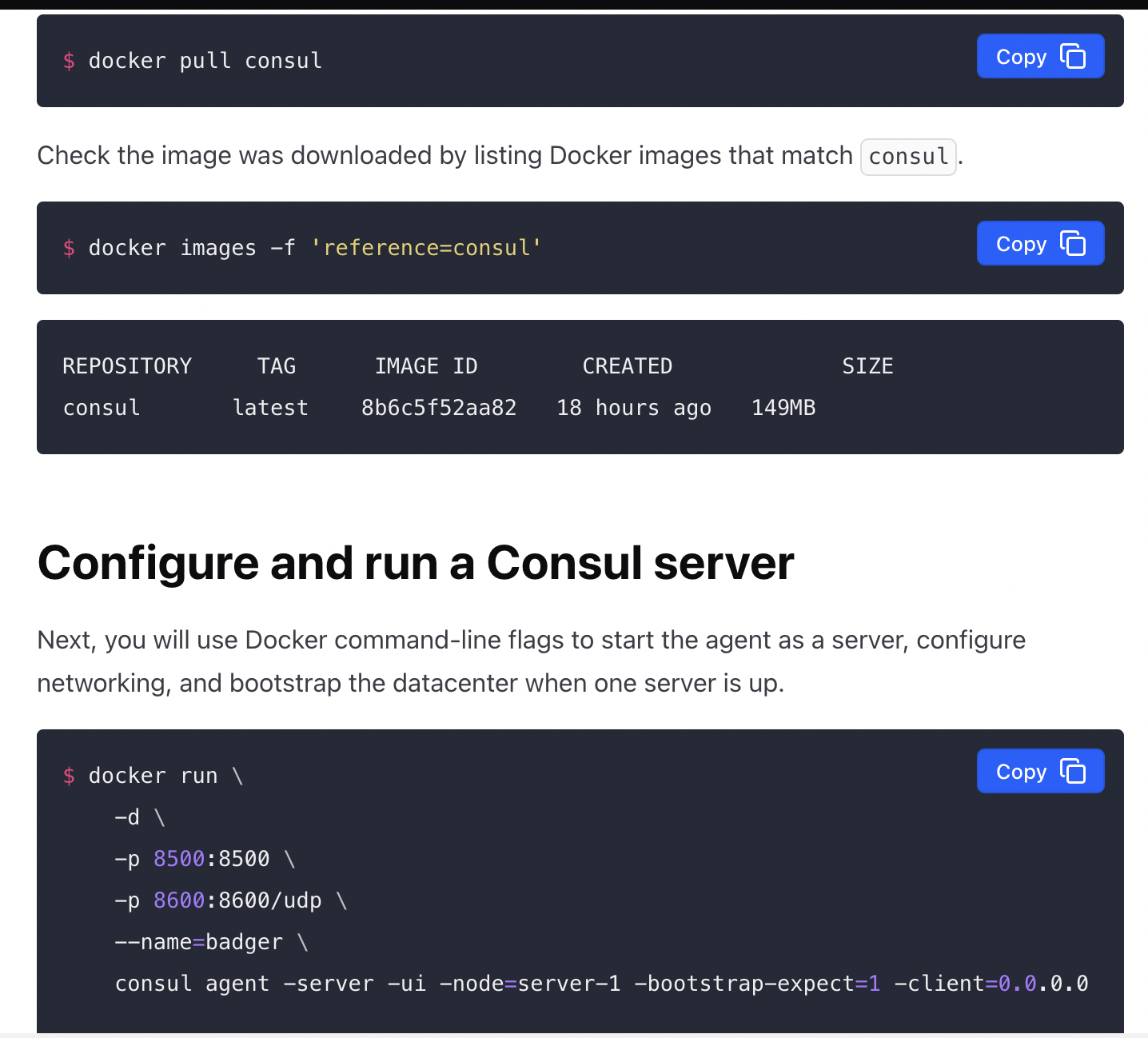Click the IMAGE ID column header

[x=426, y=366]
